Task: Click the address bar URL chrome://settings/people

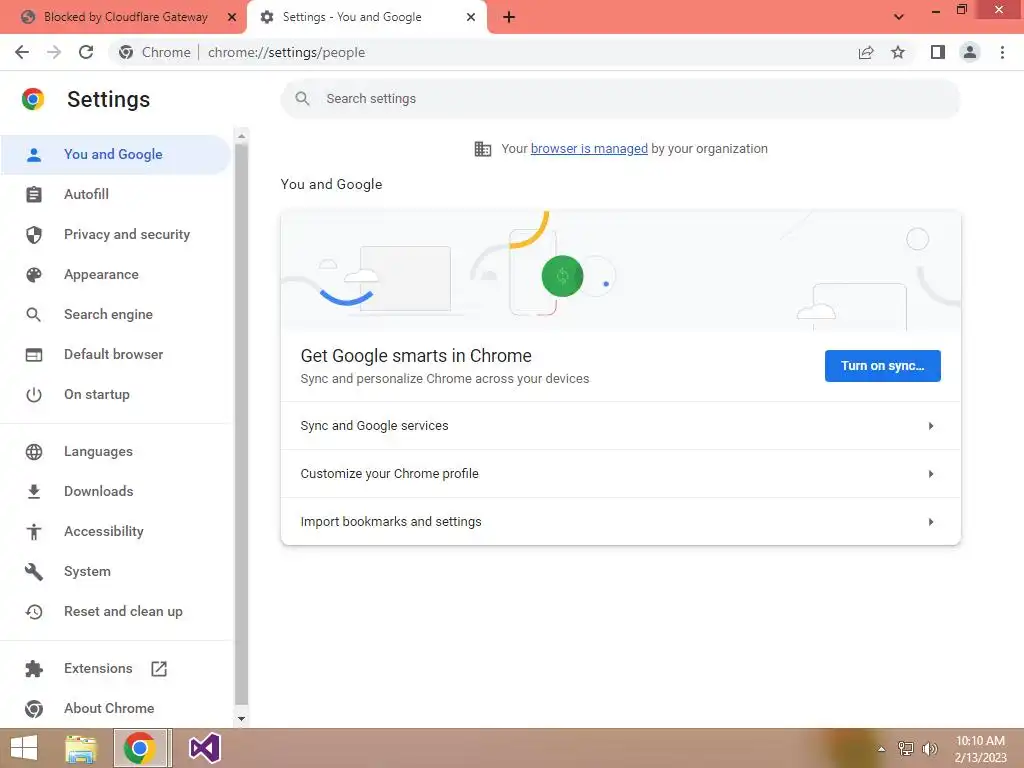Action: pyautogui.click(x=286, y=52)
